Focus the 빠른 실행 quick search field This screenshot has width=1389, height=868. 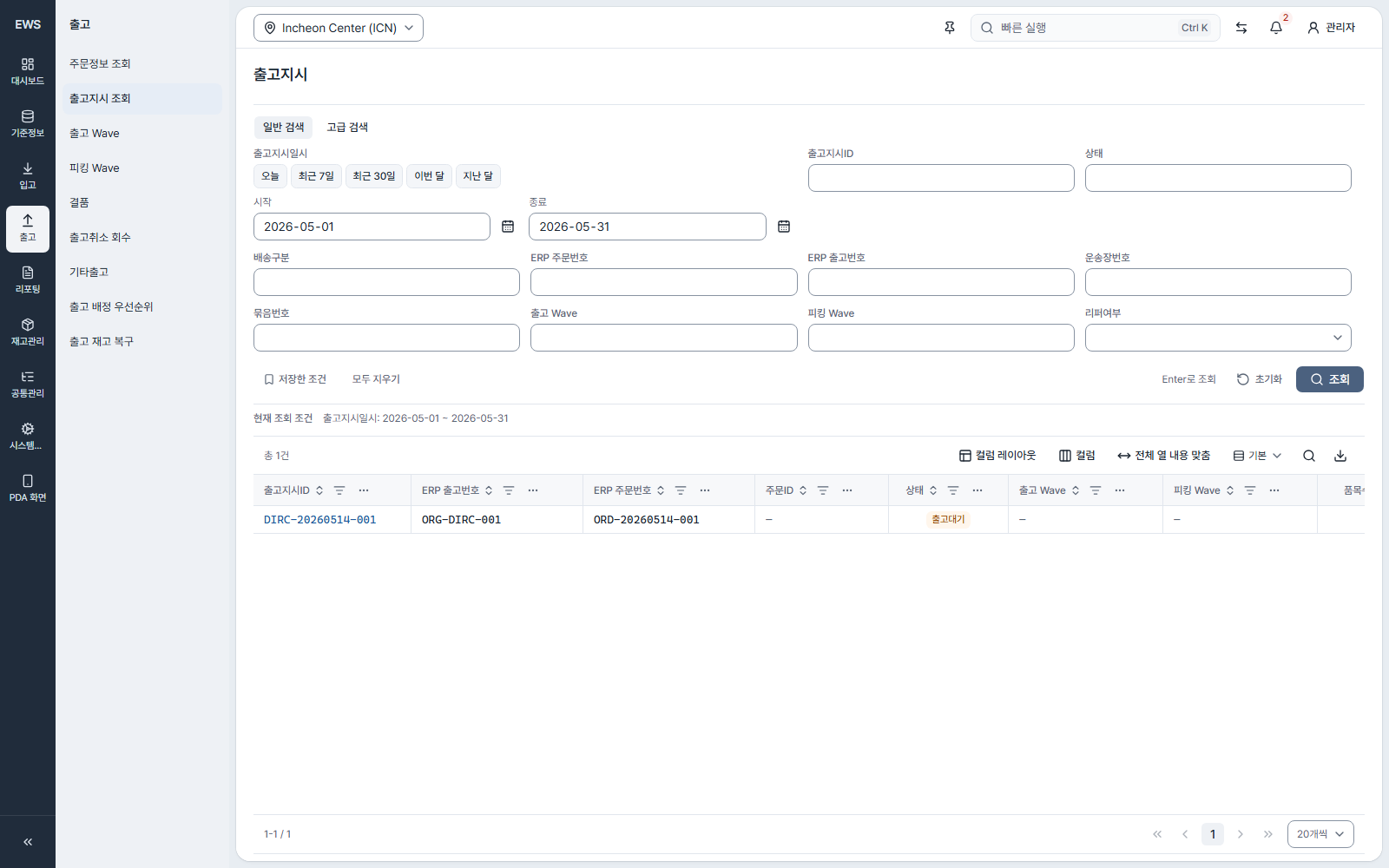(1096, 28)
